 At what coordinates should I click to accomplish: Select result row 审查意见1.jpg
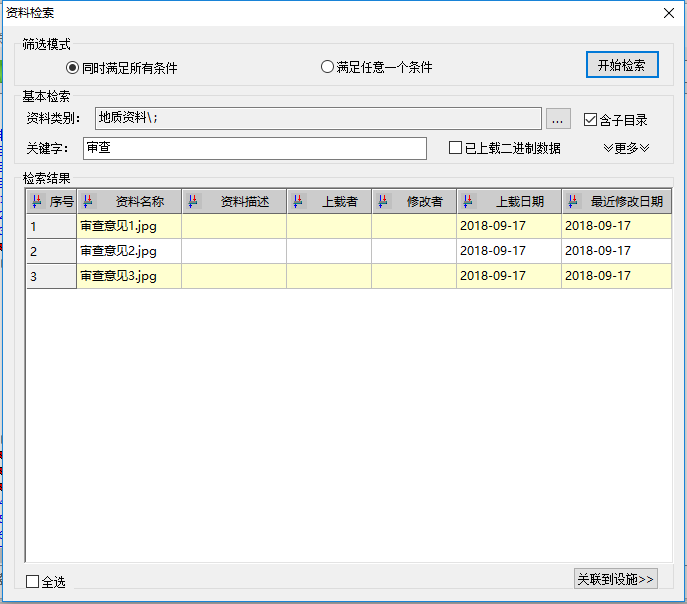tap(118, 226)
